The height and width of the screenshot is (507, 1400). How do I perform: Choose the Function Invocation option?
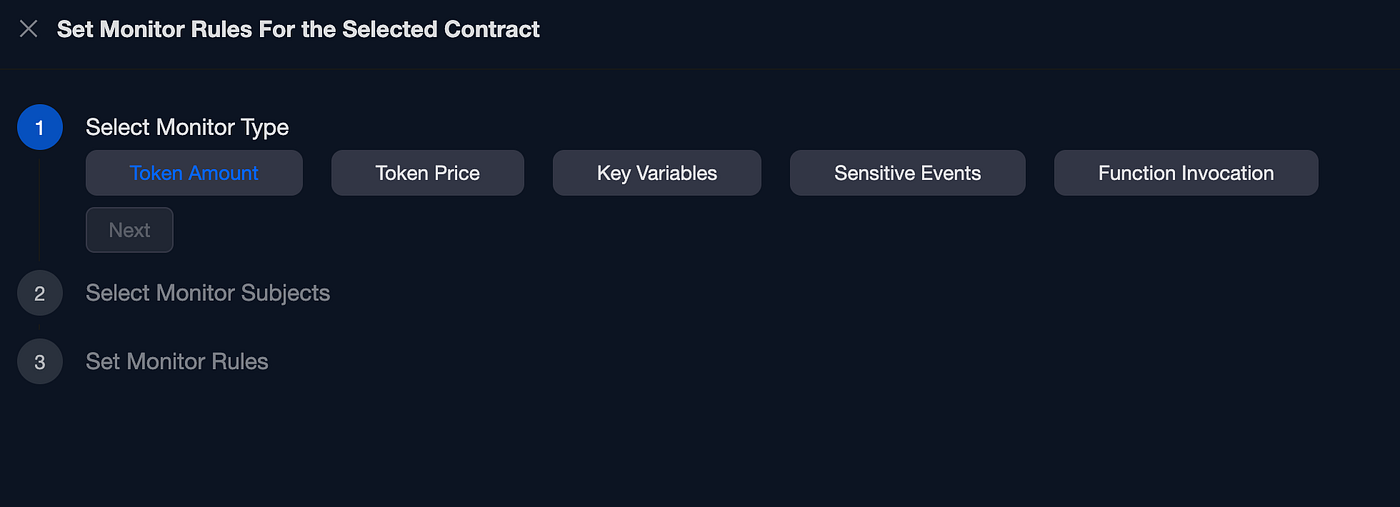[x=1185, y=173]
